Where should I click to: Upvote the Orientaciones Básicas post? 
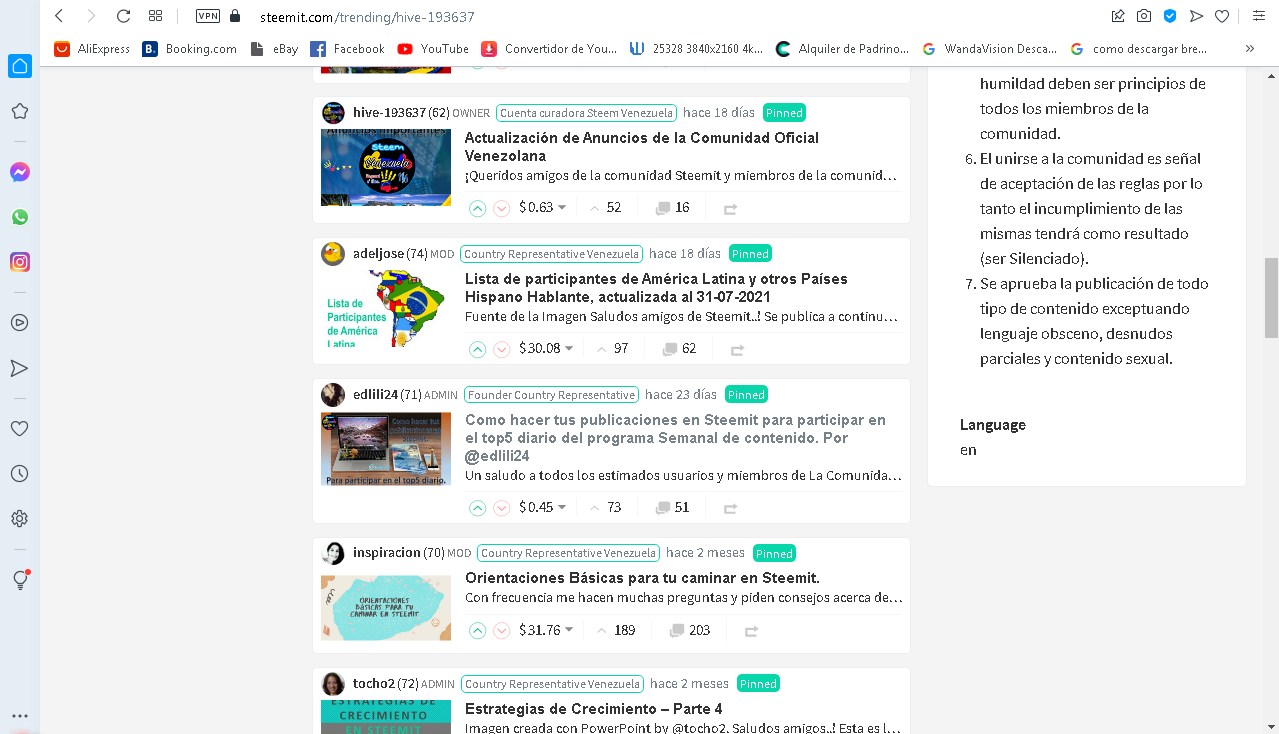pos(478,630)
